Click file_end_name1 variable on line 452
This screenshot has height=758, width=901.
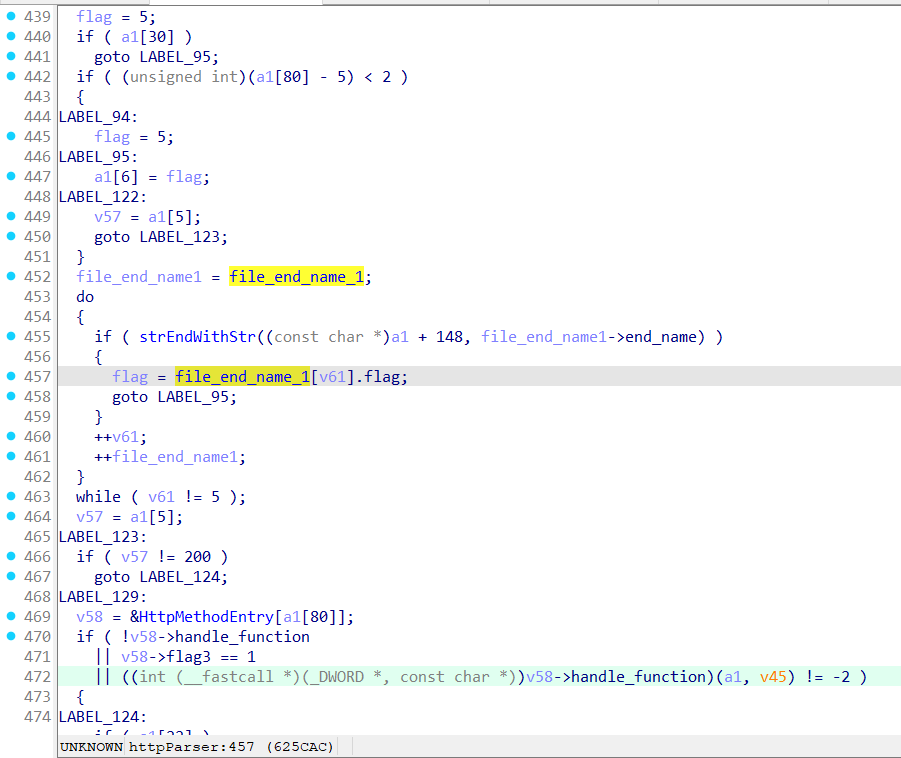139,277
